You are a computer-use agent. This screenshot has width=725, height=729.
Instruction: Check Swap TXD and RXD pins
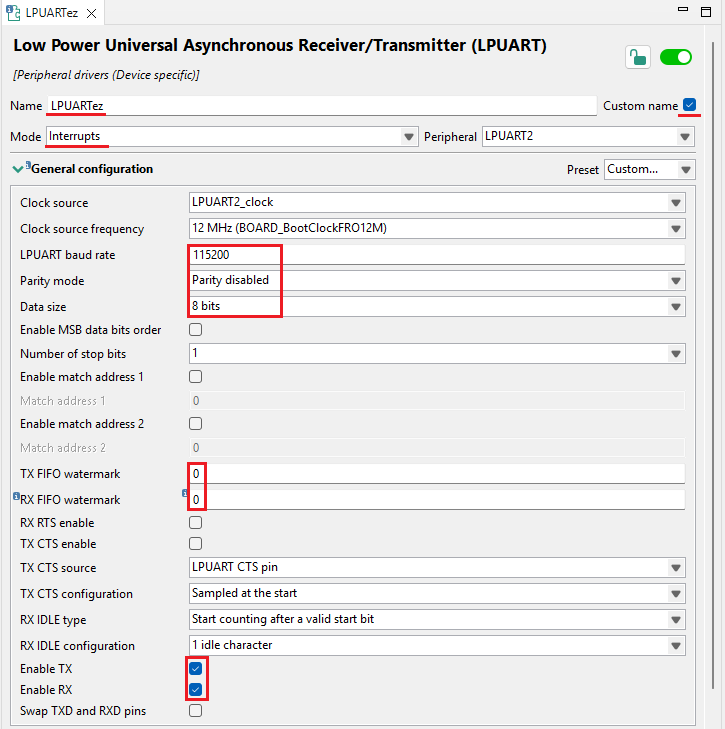point(196,711)
